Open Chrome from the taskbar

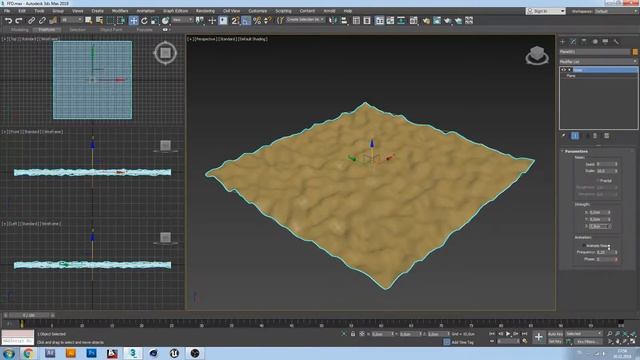28,353
